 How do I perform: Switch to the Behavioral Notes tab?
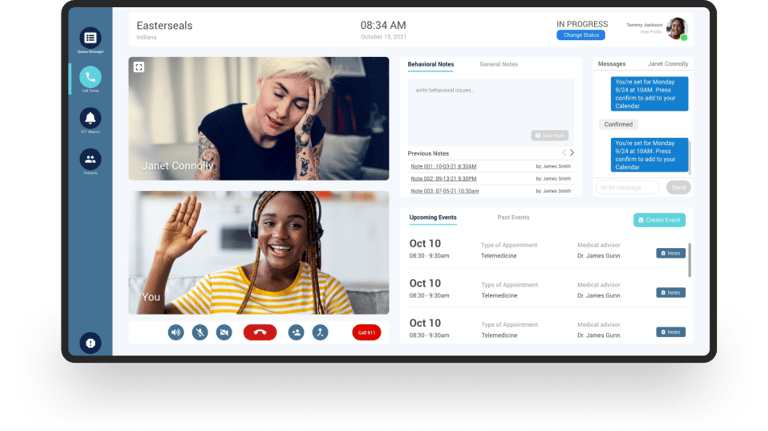431,64
